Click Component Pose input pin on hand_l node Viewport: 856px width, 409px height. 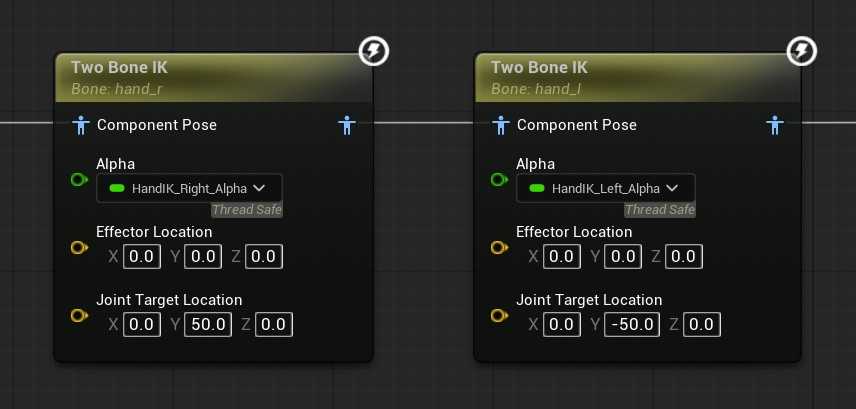502,125
